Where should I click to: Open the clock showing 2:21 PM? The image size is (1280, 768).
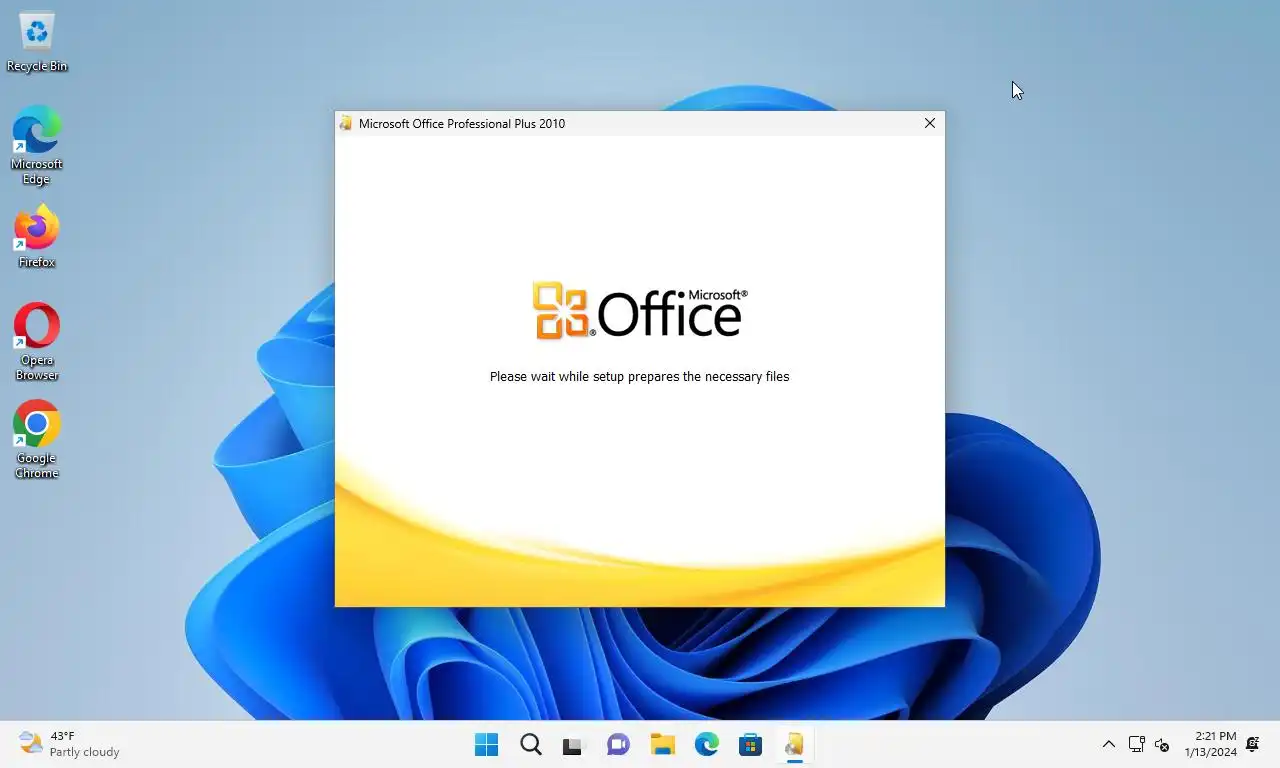pyautogui.click(x=1210, y=744)
